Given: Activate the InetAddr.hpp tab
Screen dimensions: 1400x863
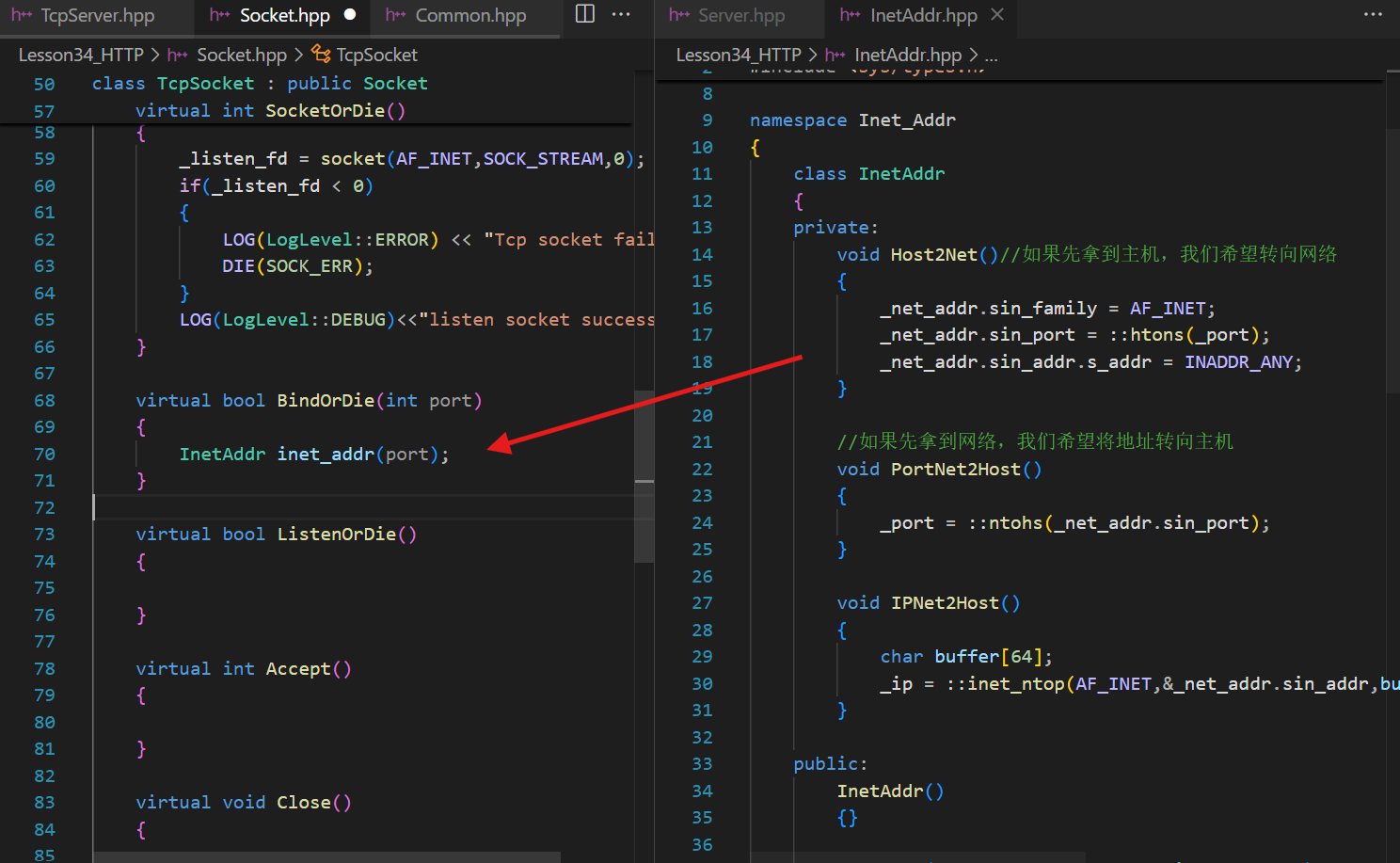Looking at the screenshot, I should point(923,15).
